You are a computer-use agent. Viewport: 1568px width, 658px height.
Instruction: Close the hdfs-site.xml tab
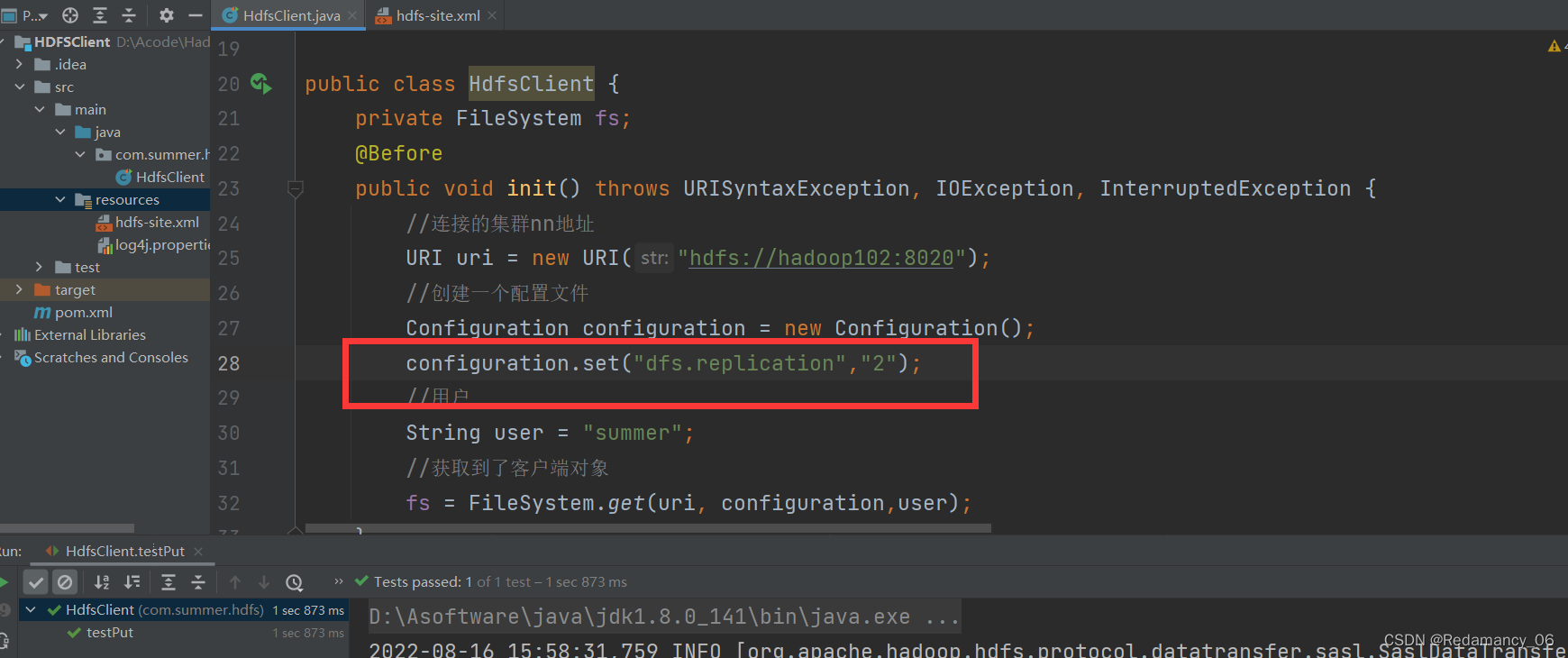pos(492,15)
